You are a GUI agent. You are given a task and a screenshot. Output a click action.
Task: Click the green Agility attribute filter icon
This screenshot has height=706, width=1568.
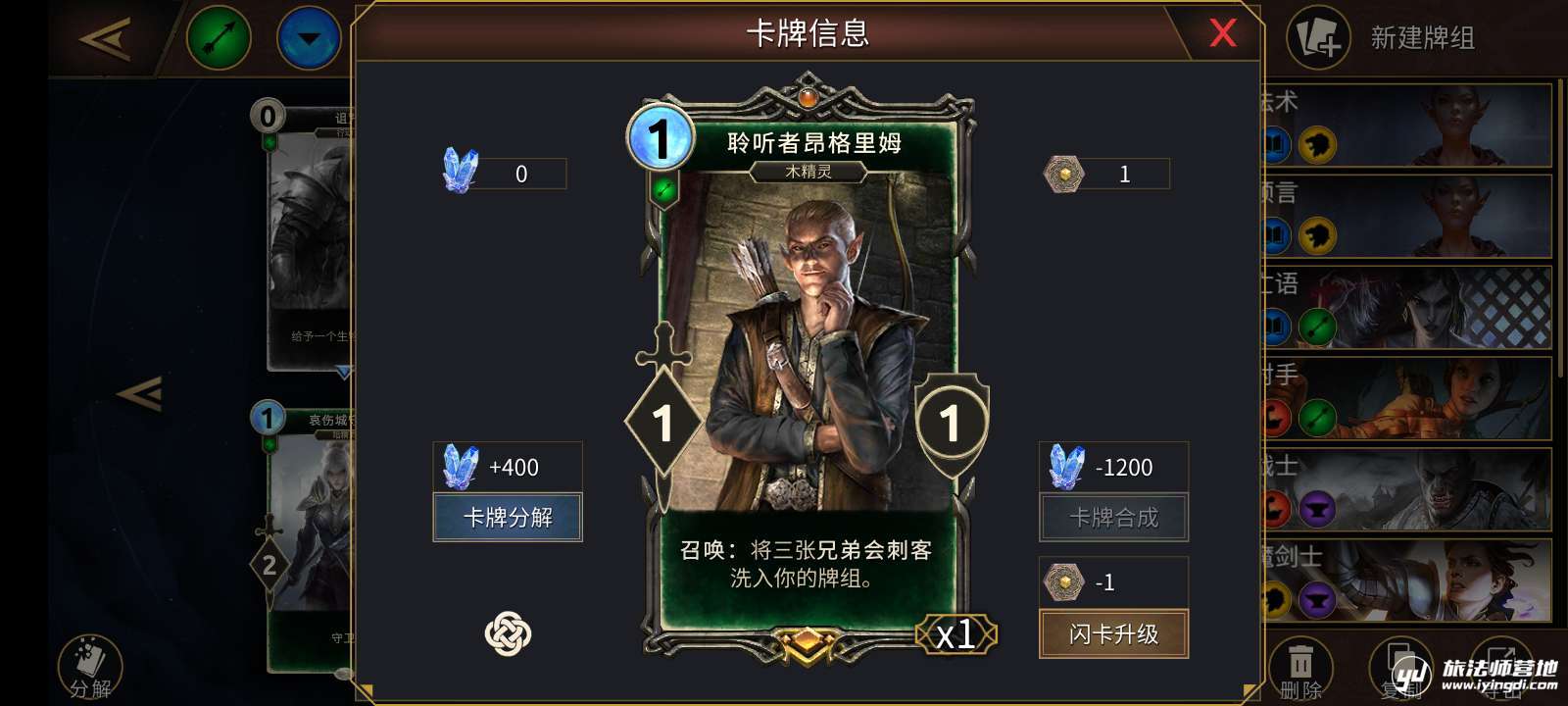tap(219, 38)
